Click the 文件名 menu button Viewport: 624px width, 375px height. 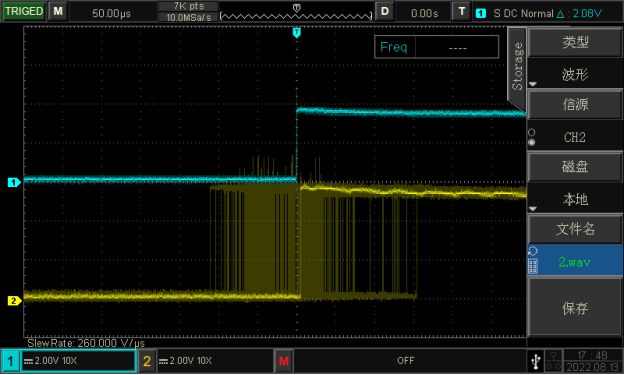[575, 229]
